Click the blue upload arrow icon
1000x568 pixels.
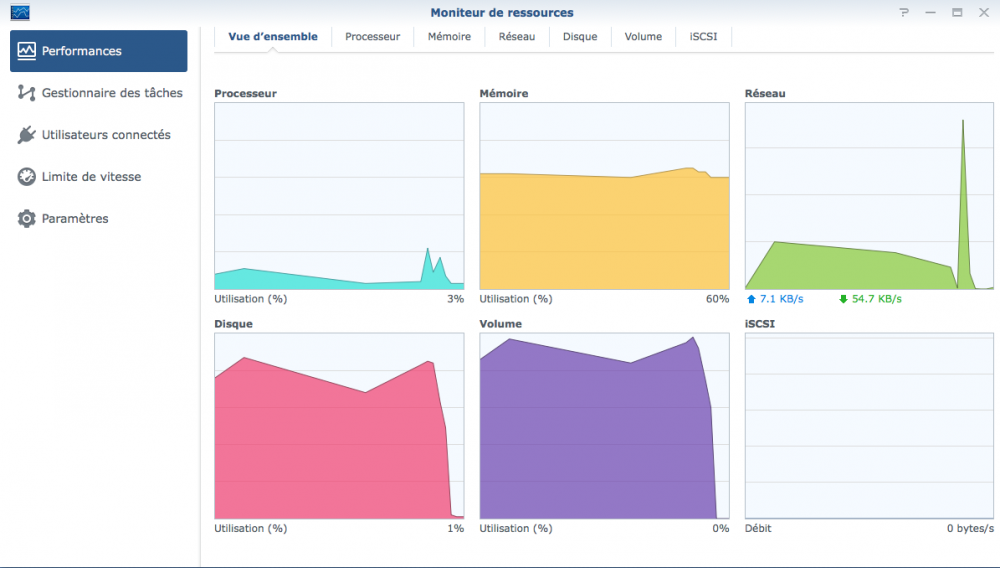[751, 299]
